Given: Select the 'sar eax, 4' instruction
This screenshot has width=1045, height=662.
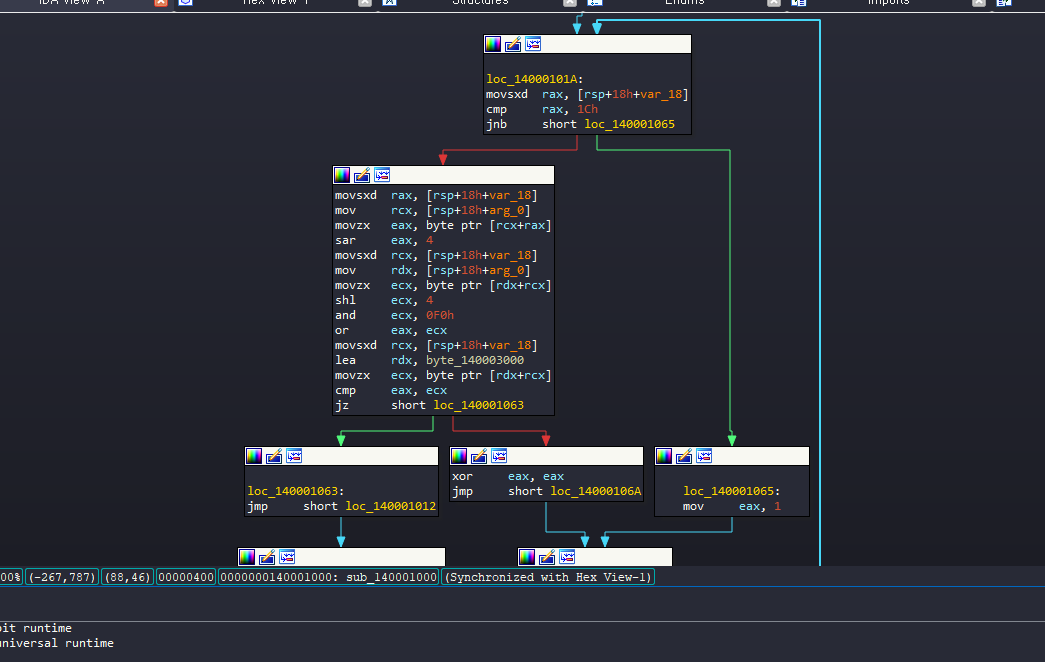Looking at the screenshot, I should 384,240.
